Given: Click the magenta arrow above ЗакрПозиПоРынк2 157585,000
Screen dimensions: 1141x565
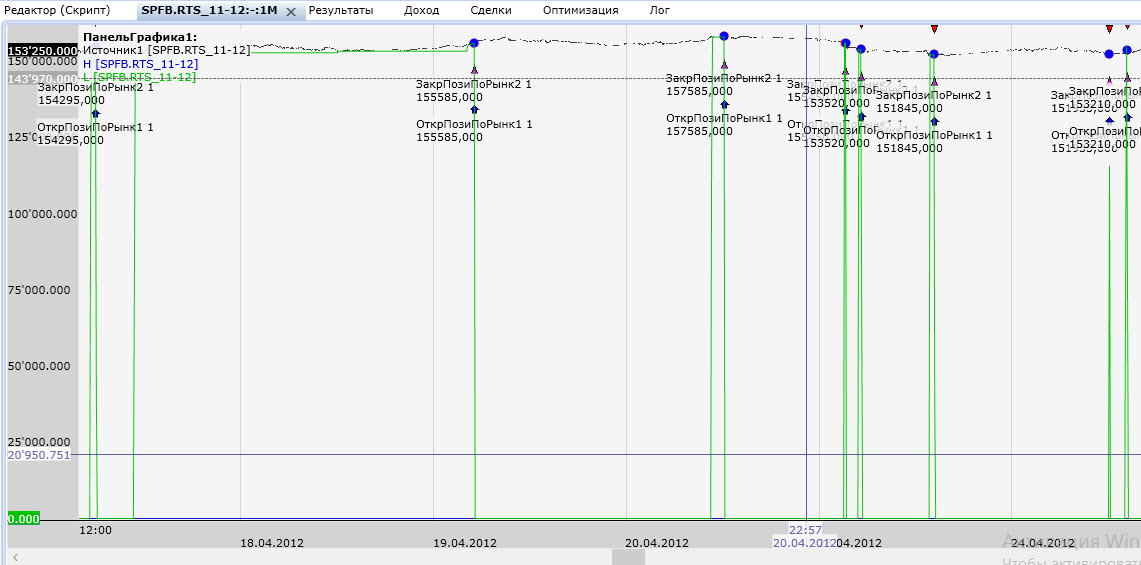Looking at the screenshot, I should click(724, 65).
